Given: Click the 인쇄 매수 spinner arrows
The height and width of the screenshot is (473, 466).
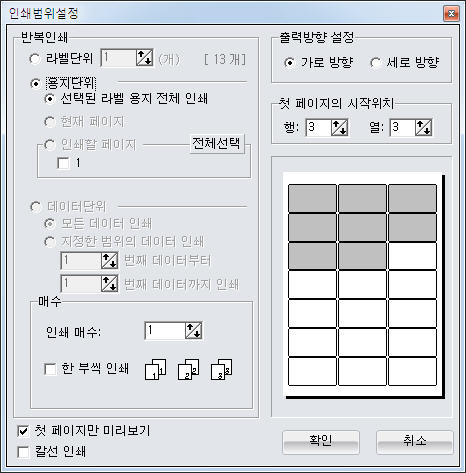Looking at the screenshot, I should [x=193, y=331].
